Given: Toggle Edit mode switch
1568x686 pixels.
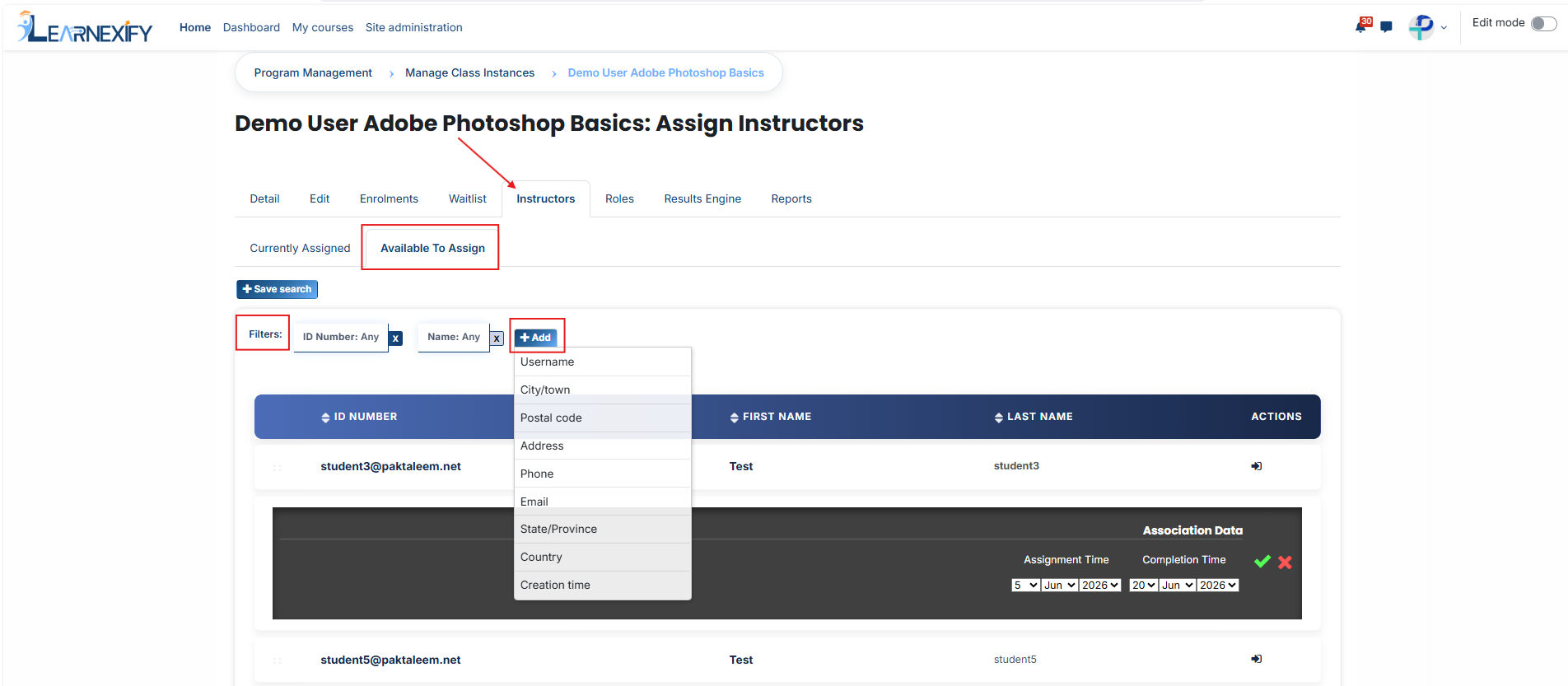Looking at the screenshot, I should (1544, 23).
